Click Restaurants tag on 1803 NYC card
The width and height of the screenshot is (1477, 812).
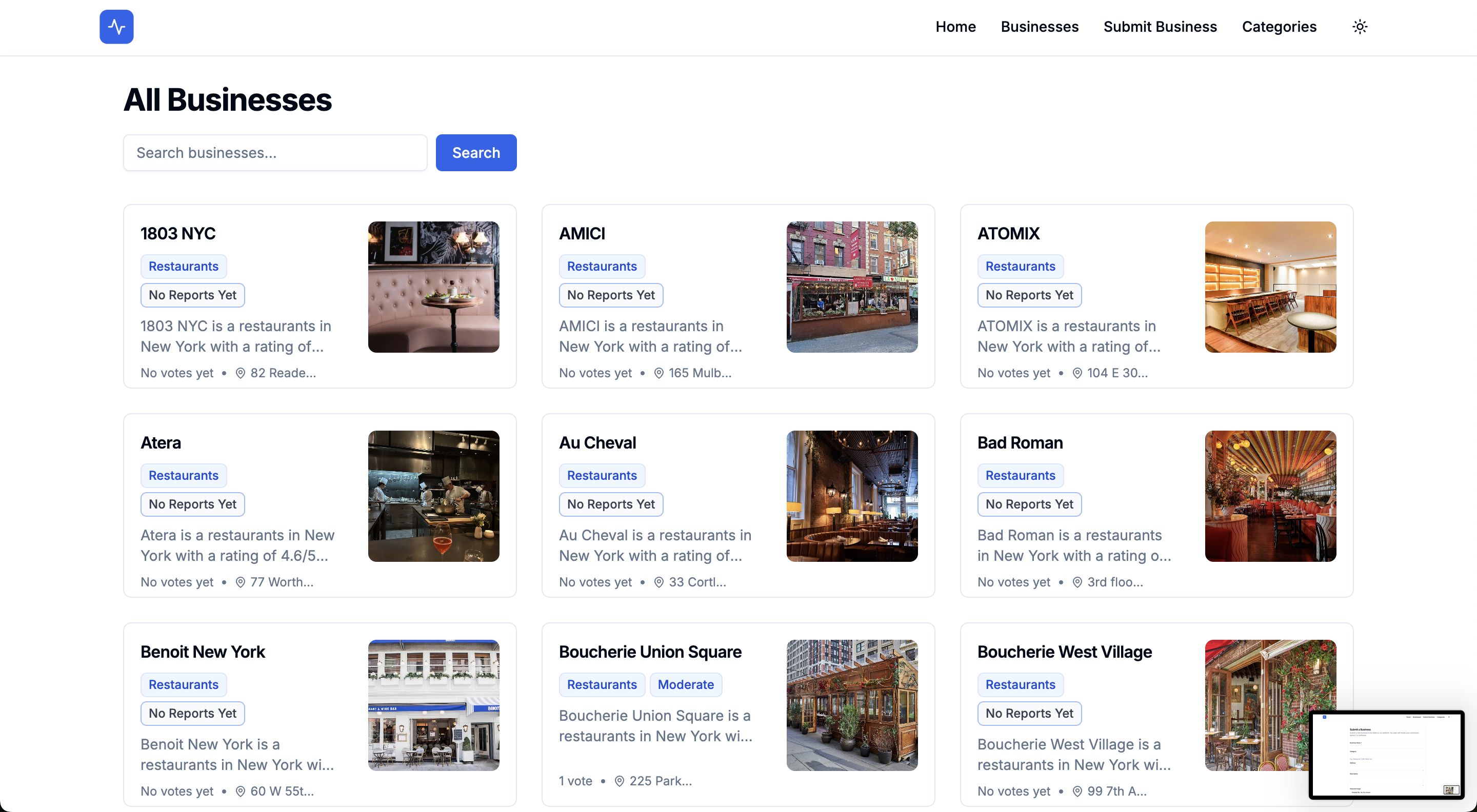184,267
